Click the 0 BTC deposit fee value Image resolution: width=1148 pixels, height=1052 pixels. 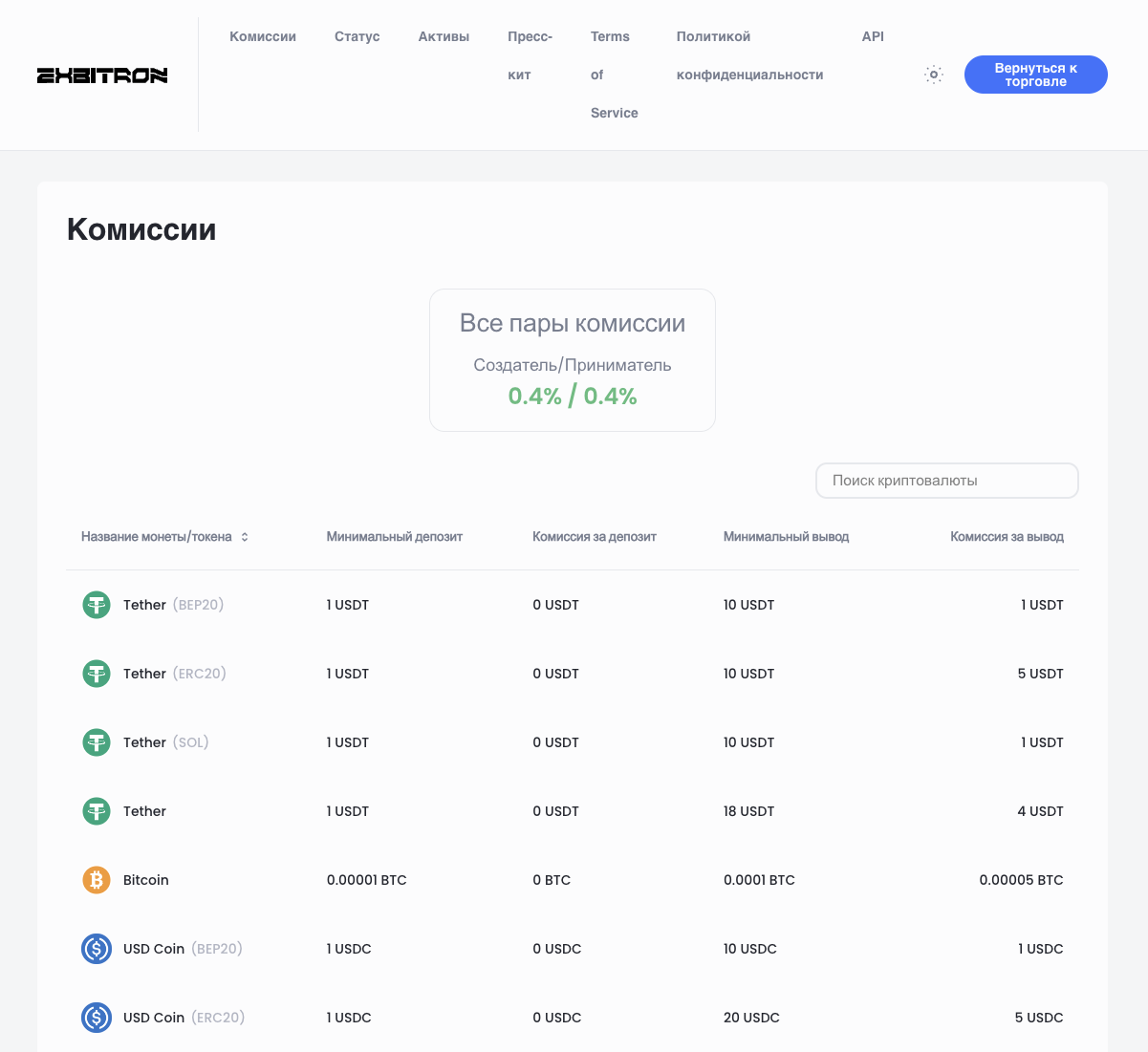[552, 880]
